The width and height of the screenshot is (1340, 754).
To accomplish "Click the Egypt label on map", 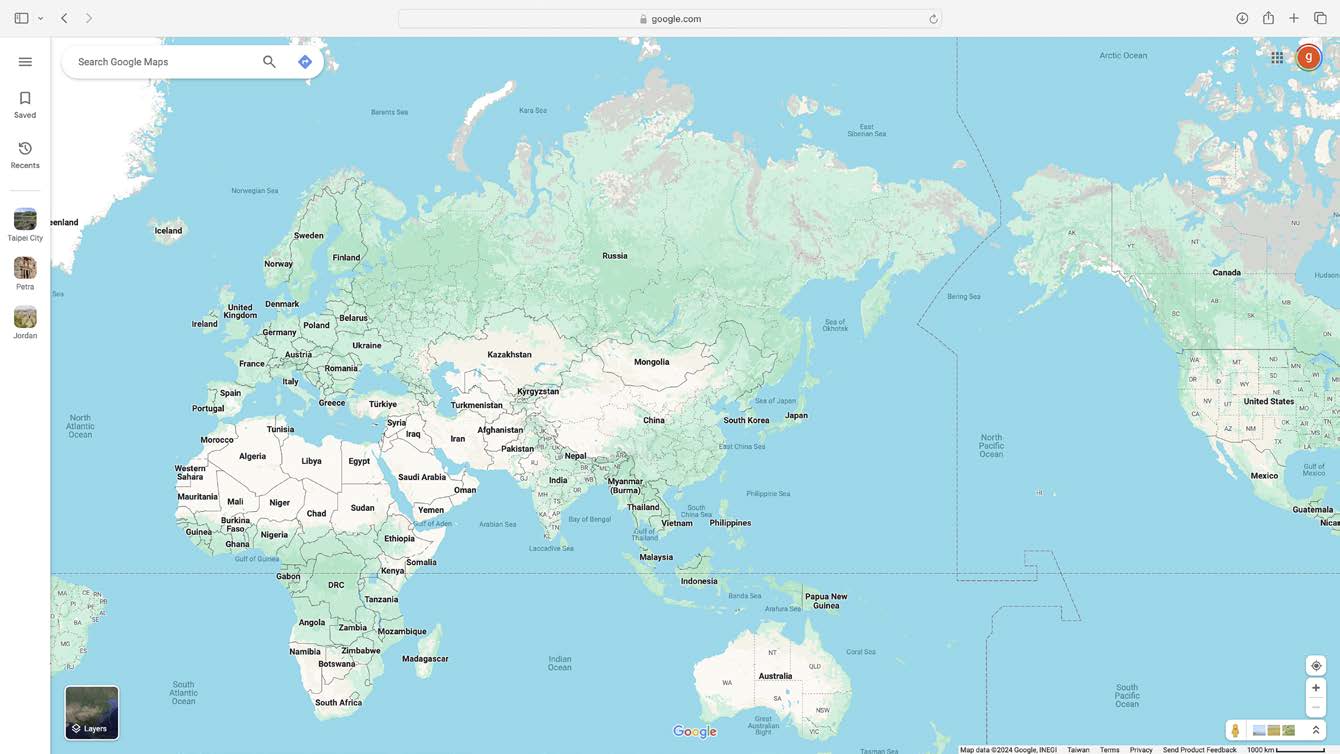I will pos(359,462).
